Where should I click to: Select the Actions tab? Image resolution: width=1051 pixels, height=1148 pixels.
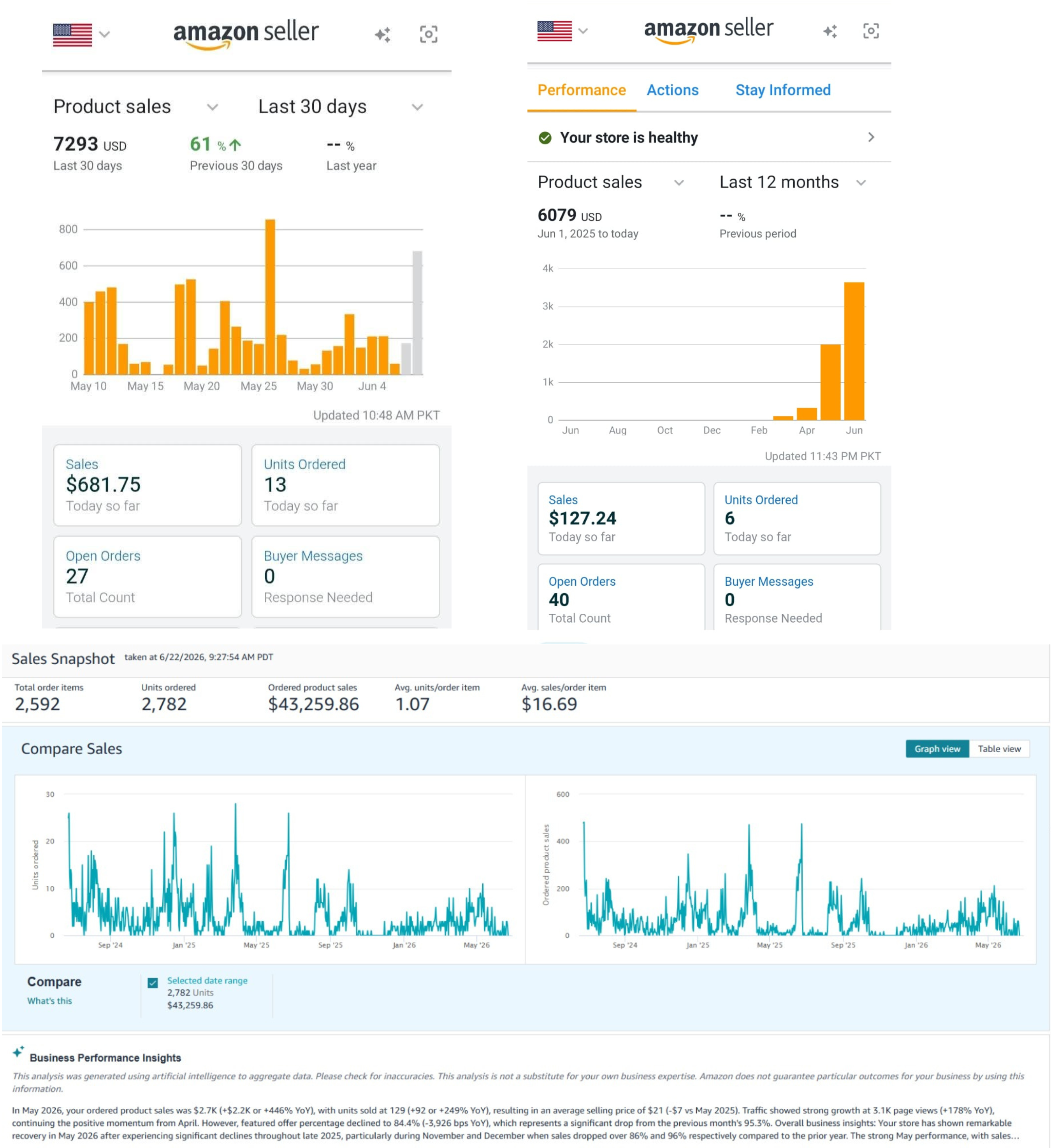672,90
